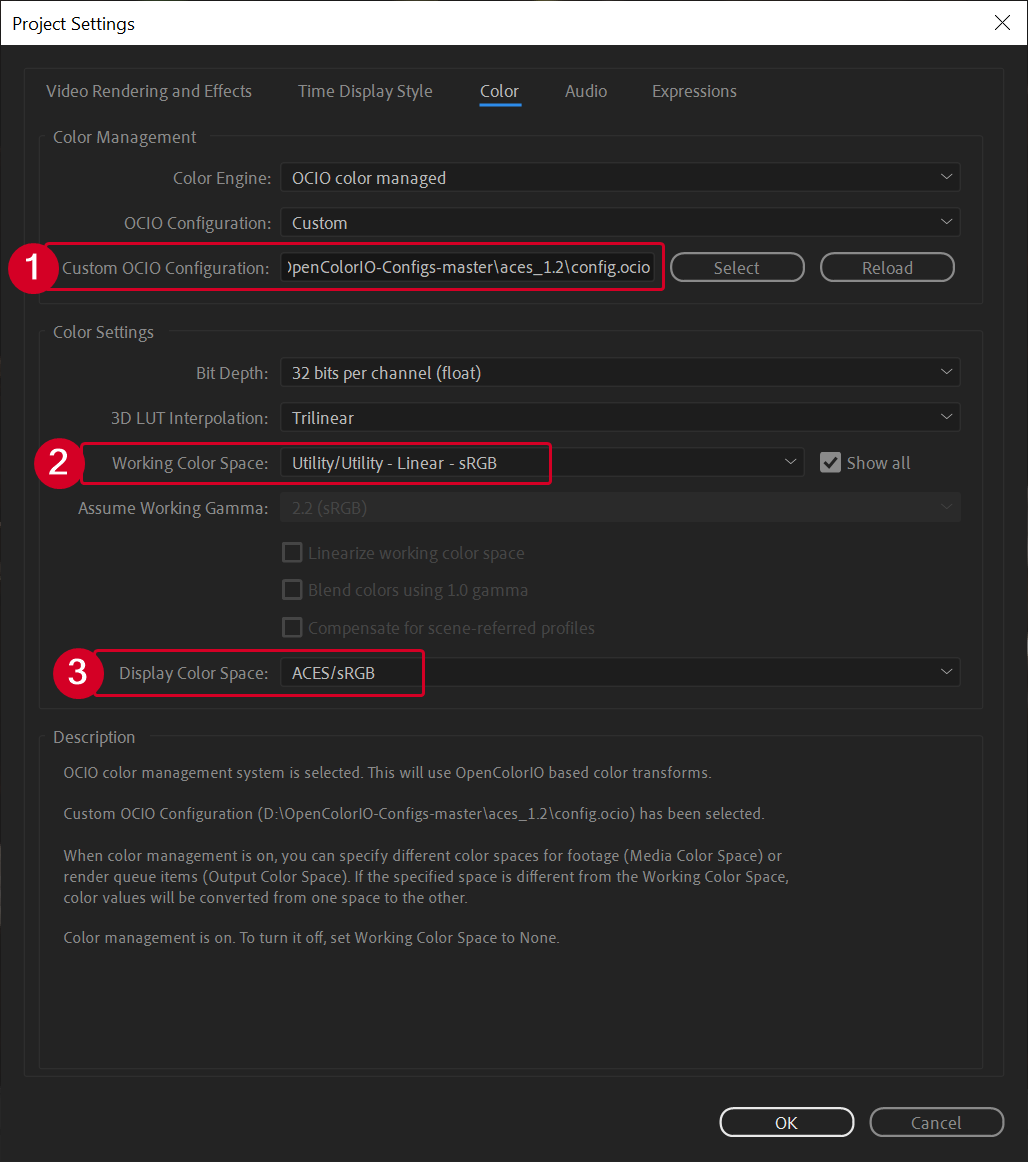This screenshot has width=1028, height=1162.
Task: Click the "Custom OCIO Configuration ... has been selected" text
Action: (x=414, y=814)
